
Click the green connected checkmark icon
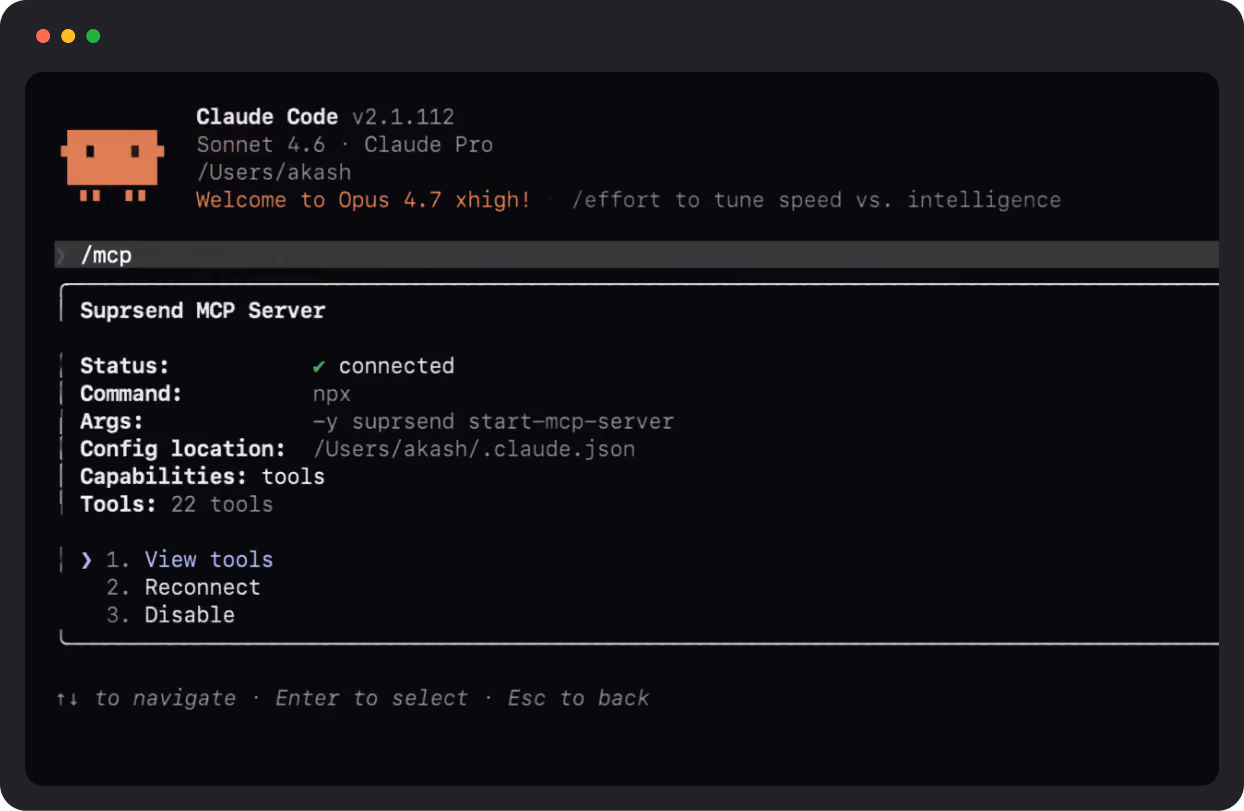(x=319, y=366)
